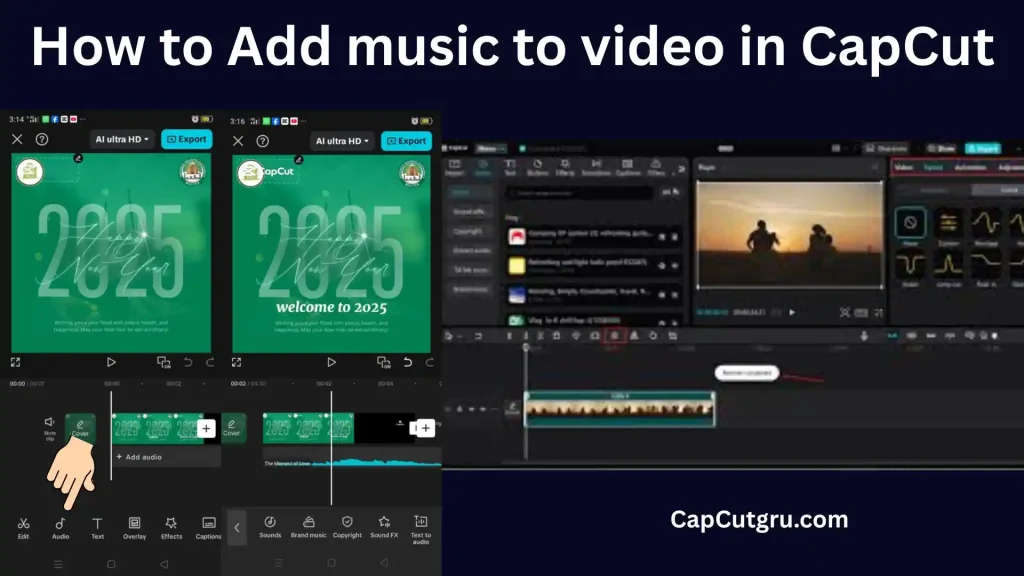Open Brand music
Screen dimensions: 1024x576
pyautogui.click(x=308, y=527)
